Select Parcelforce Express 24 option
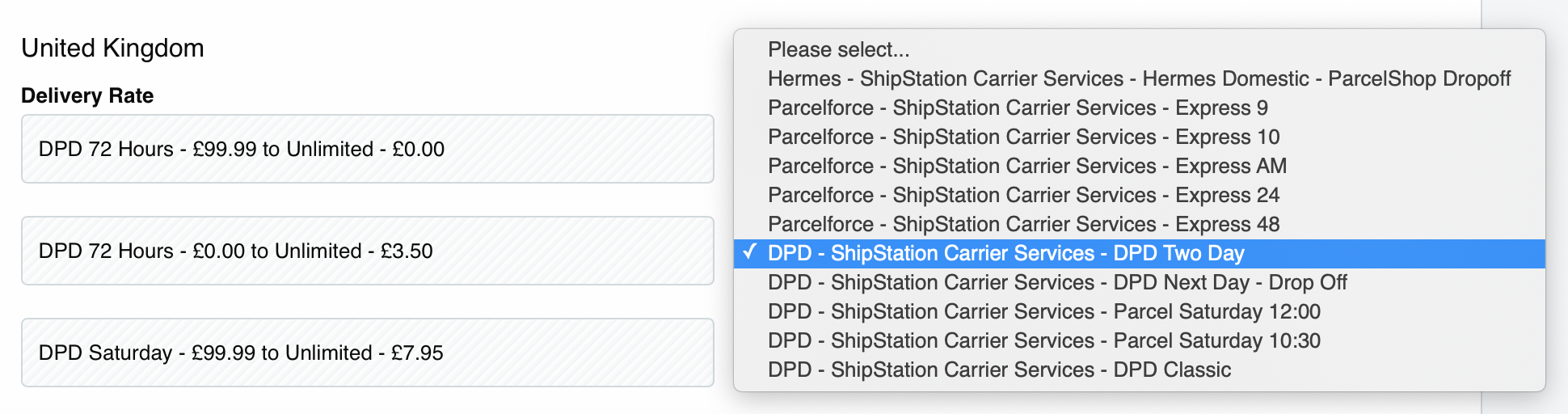This screenshot has height=414, width=1568. [1023, 195]
